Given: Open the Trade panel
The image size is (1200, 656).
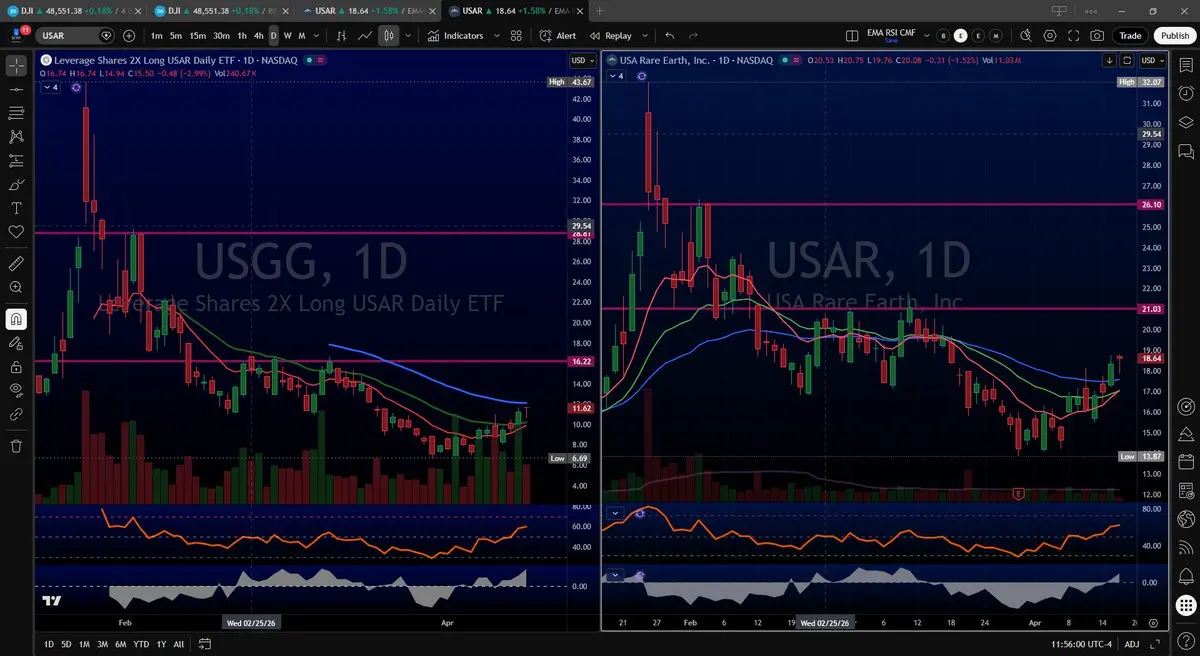Looking at the screenshot, I should coord(1130,36).
